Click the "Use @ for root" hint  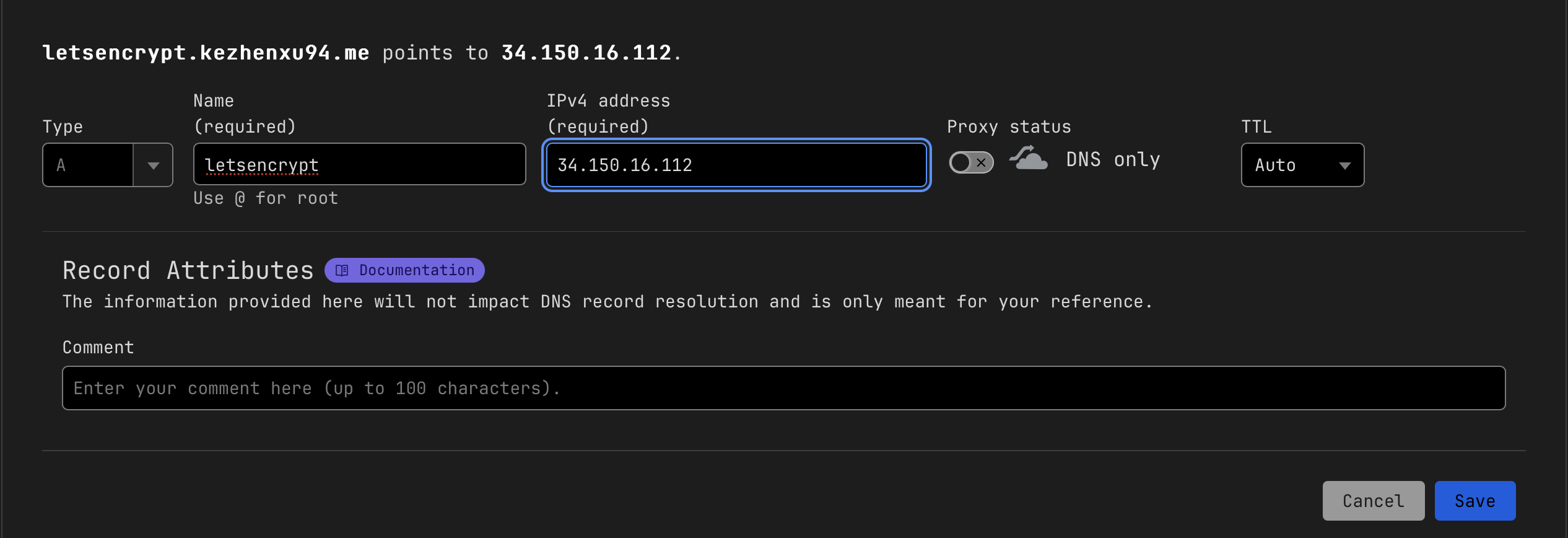266,198
